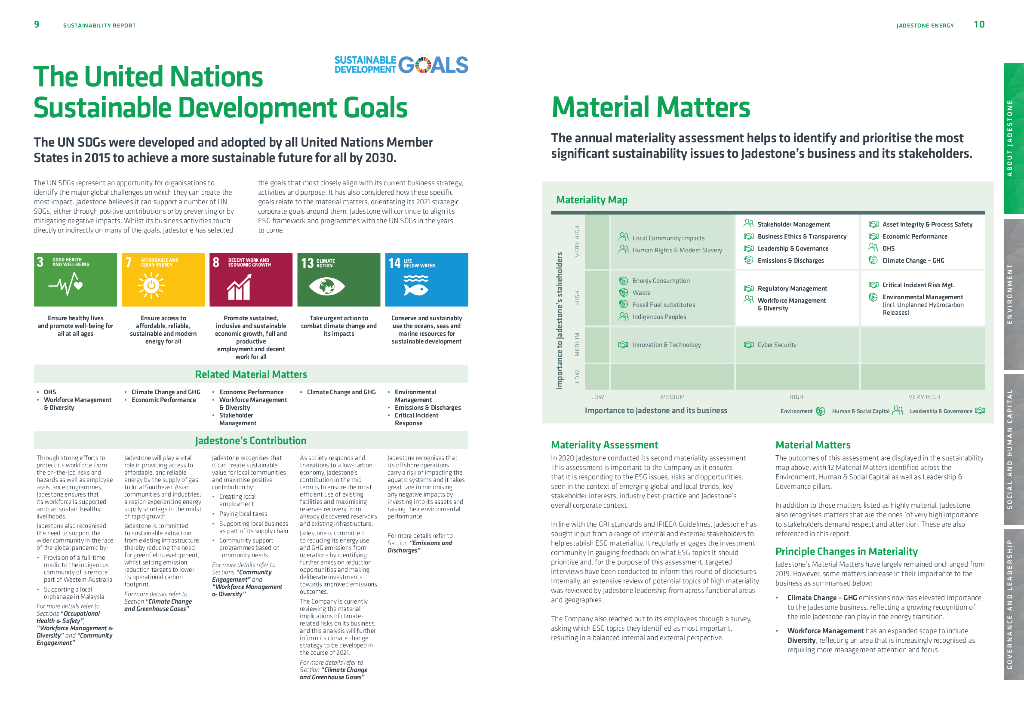Click the SDG 14 Life Below Water tile
This screenshot has height=724, width=1024.
pos(426,279)
